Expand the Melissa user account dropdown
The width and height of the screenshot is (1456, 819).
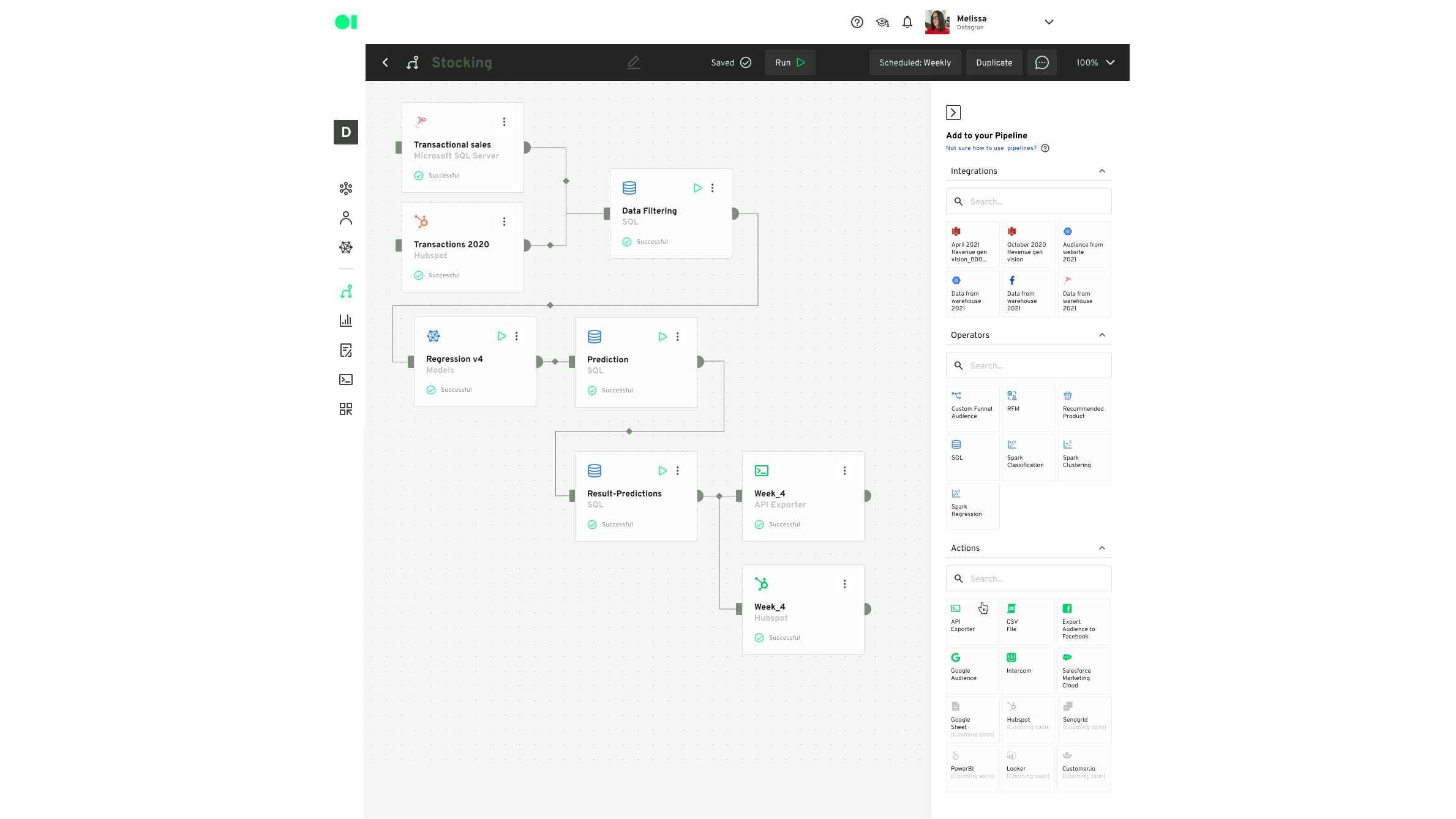click(x=1049, y=22)
